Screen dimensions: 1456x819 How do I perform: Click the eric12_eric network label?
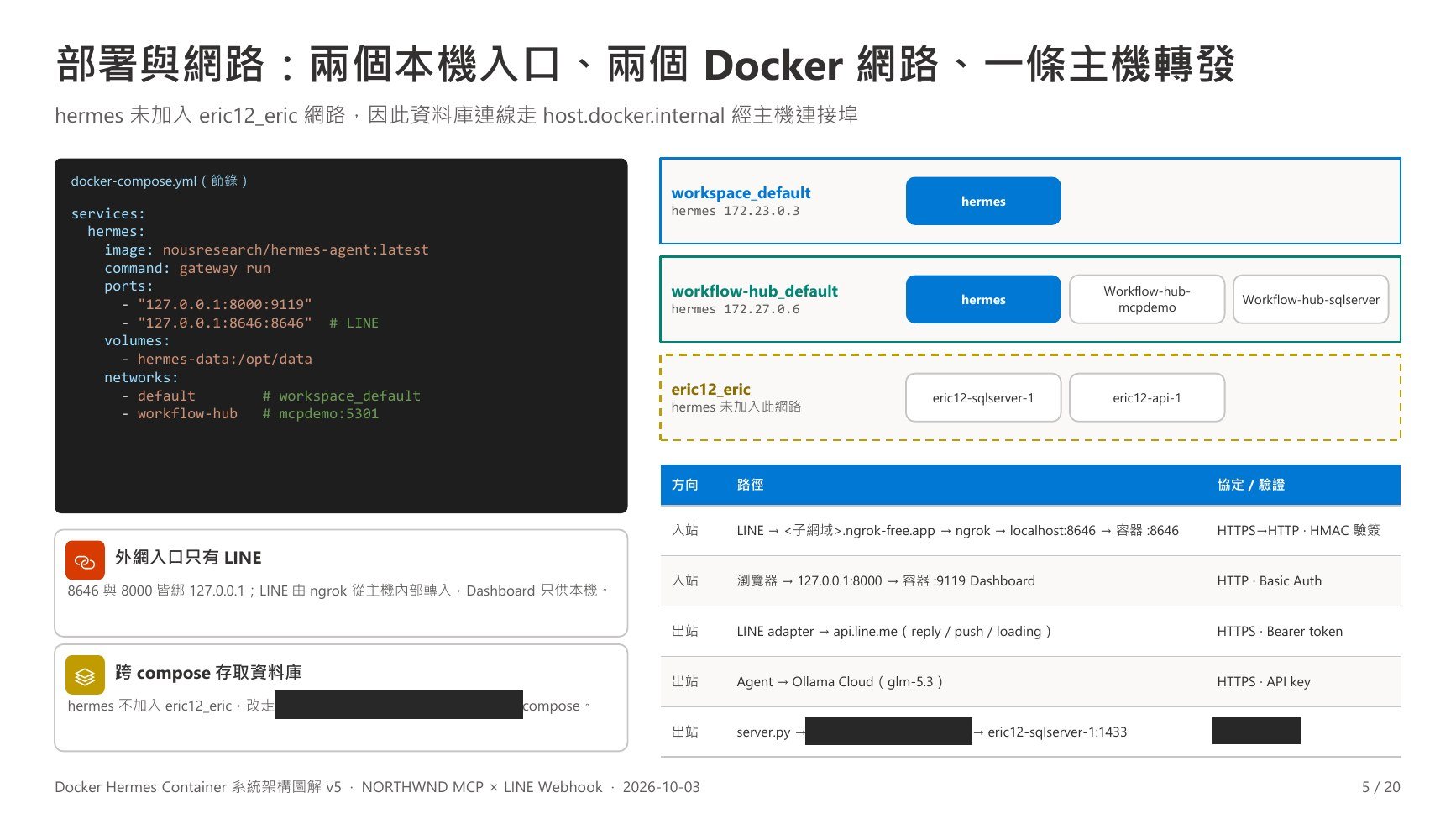tap(710, 389)
